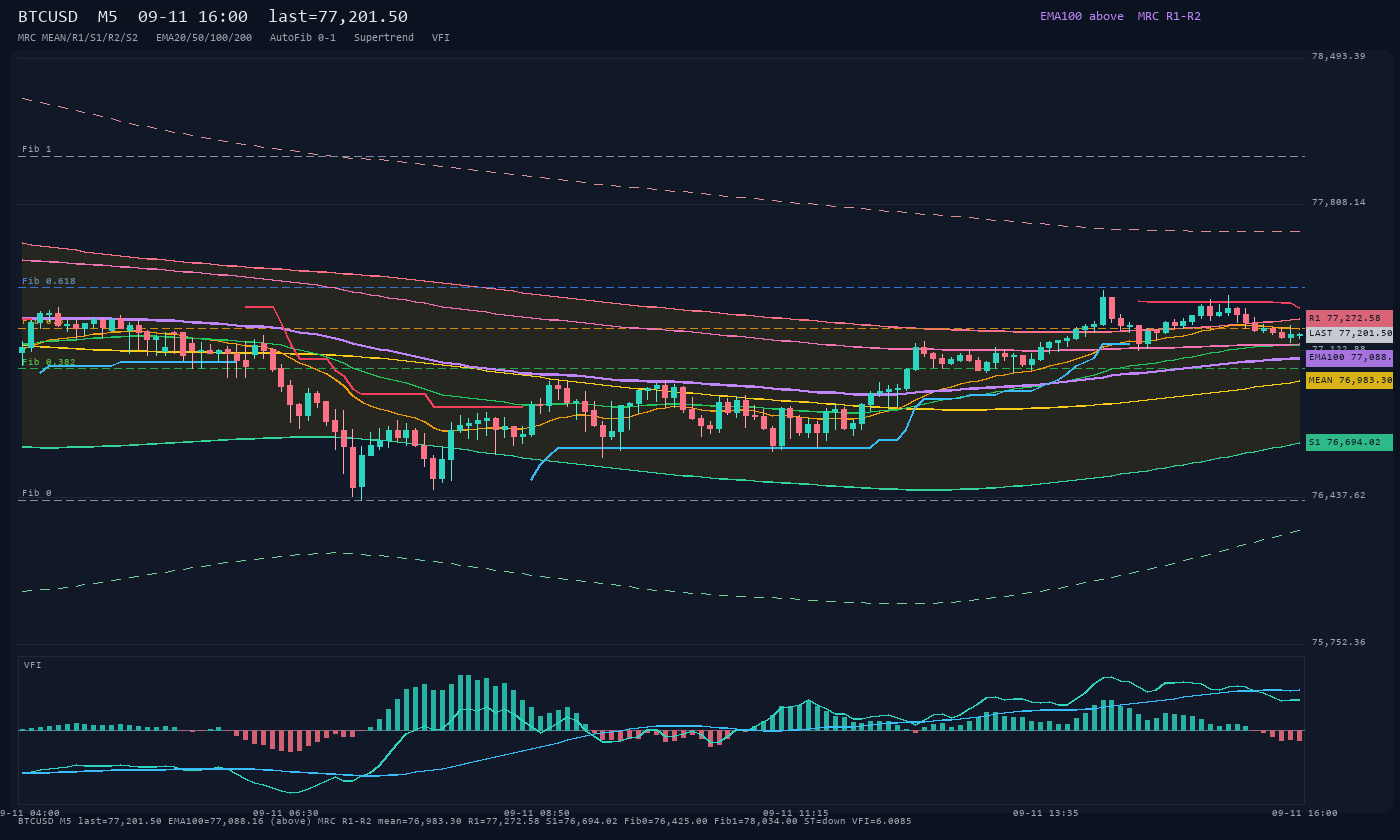Click the 75,752.36 price axis label

tap(1338, 642)
